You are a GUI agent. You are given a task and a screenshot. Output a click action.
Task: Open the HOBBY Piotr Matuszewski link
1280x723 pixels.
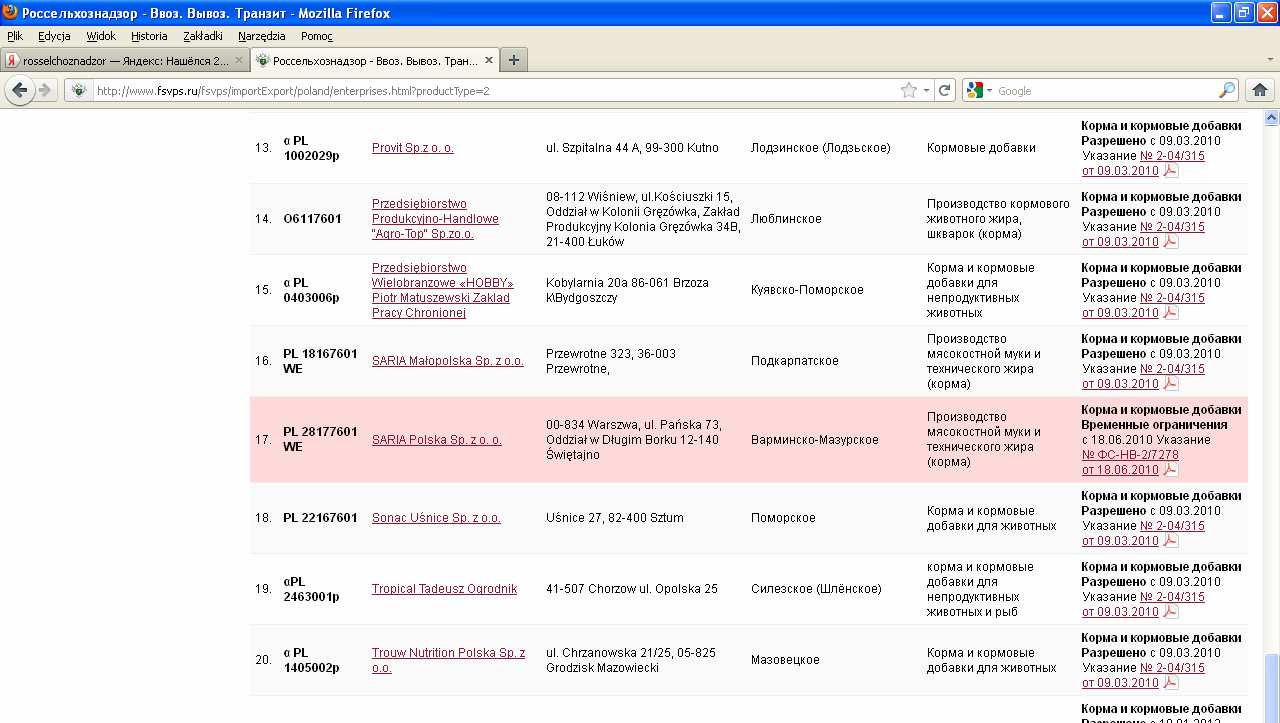(442, 290)
